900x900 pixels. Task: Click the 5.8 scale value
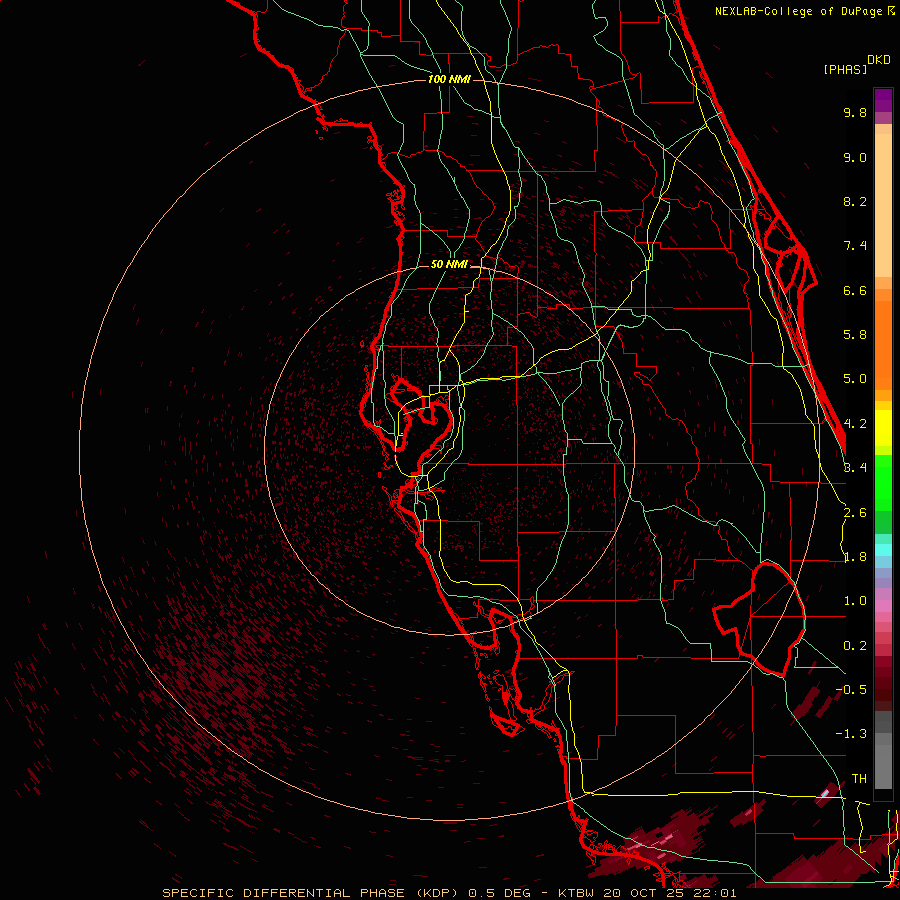[855, 335]
